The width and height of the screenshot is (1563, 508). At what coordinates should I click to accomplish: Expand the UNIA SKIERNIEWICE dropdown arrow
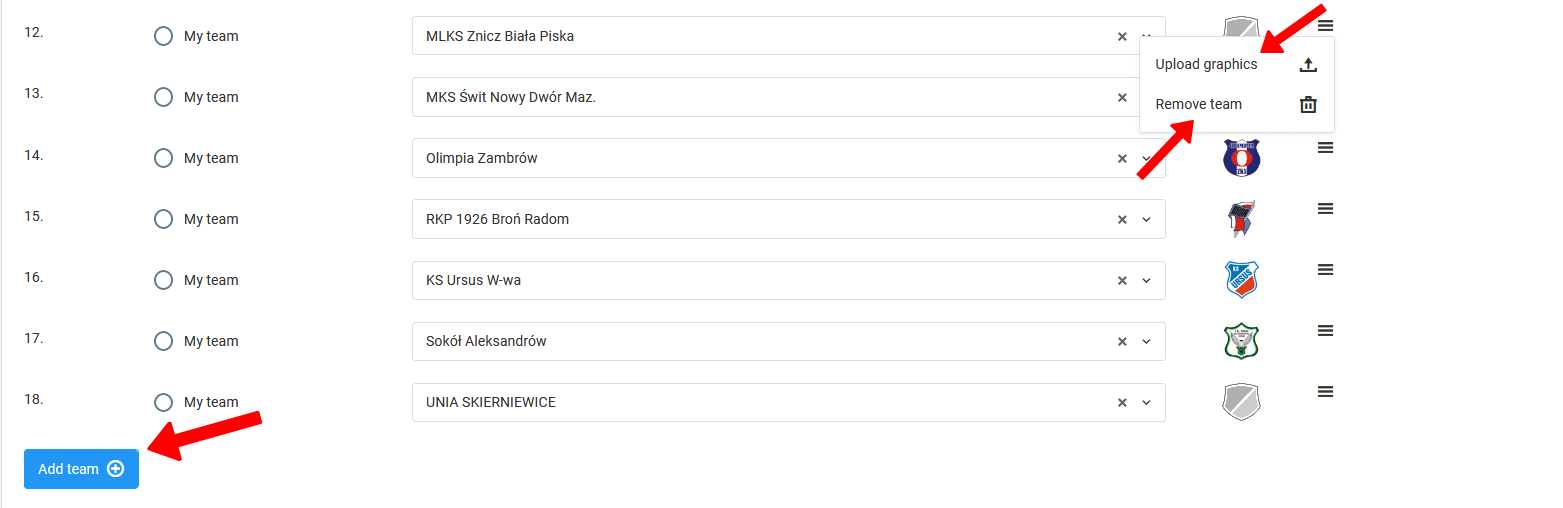[1147, 403]
